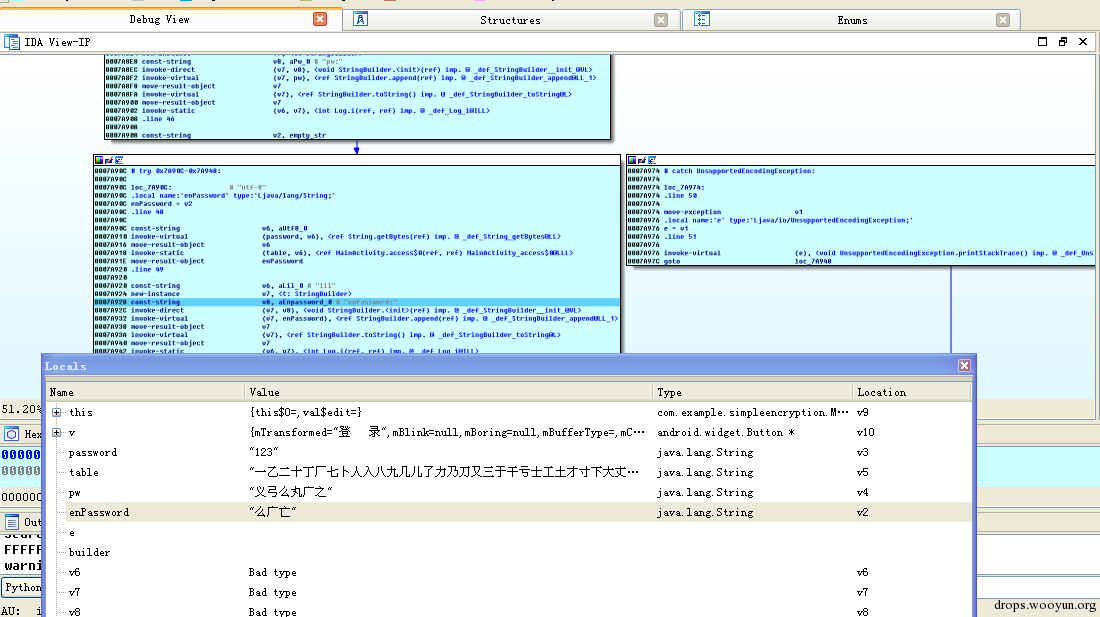The image size is (1100, 617).
Task: Click the Output window panel icon
Action: click(x=12, y=522)
